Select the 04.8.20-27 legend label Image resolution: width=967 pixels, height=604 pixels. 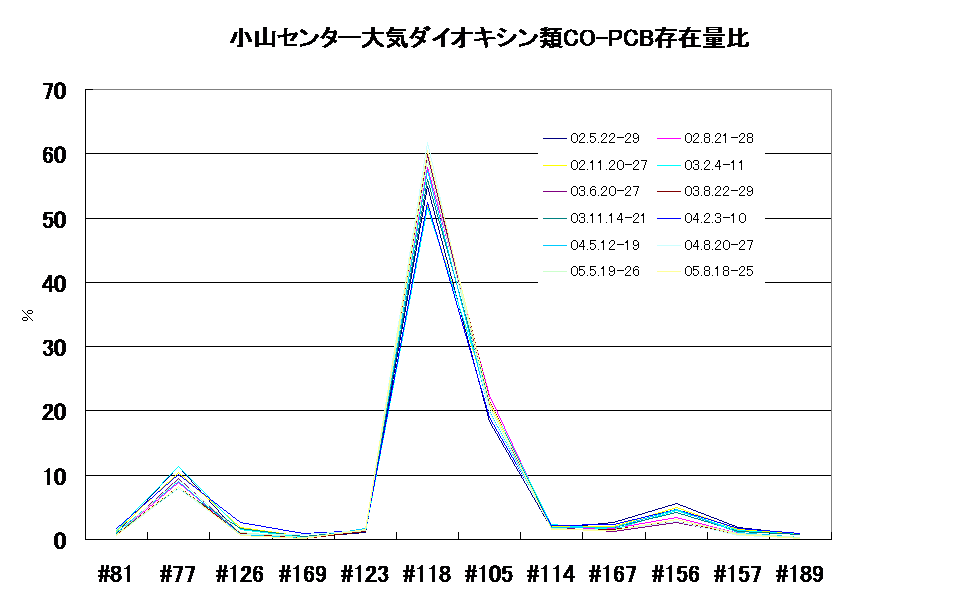(718, 245)
